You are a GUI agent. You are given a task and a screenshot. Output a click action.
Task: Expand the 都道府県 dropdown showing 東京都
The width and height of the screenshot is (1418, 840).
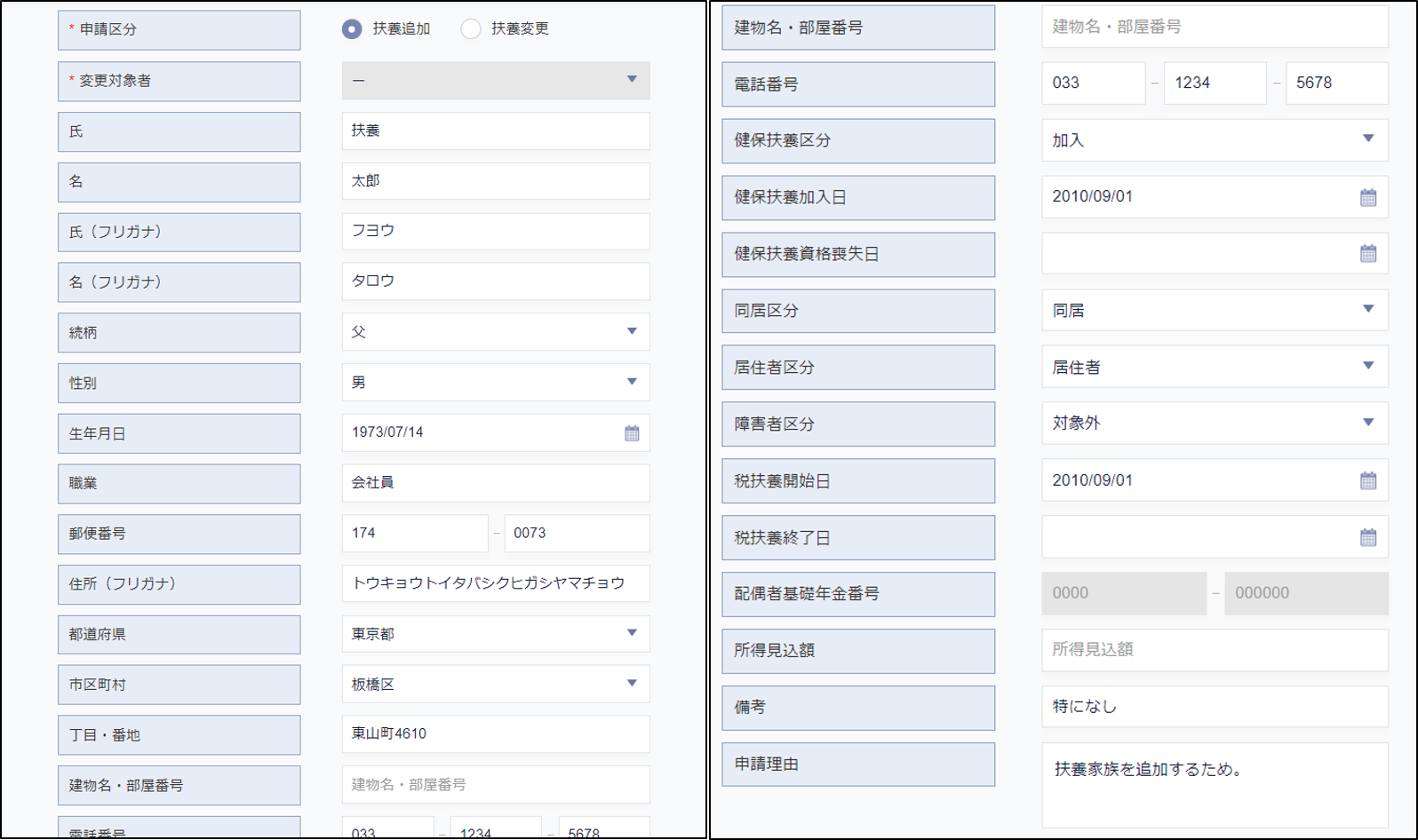coord(495,634)
